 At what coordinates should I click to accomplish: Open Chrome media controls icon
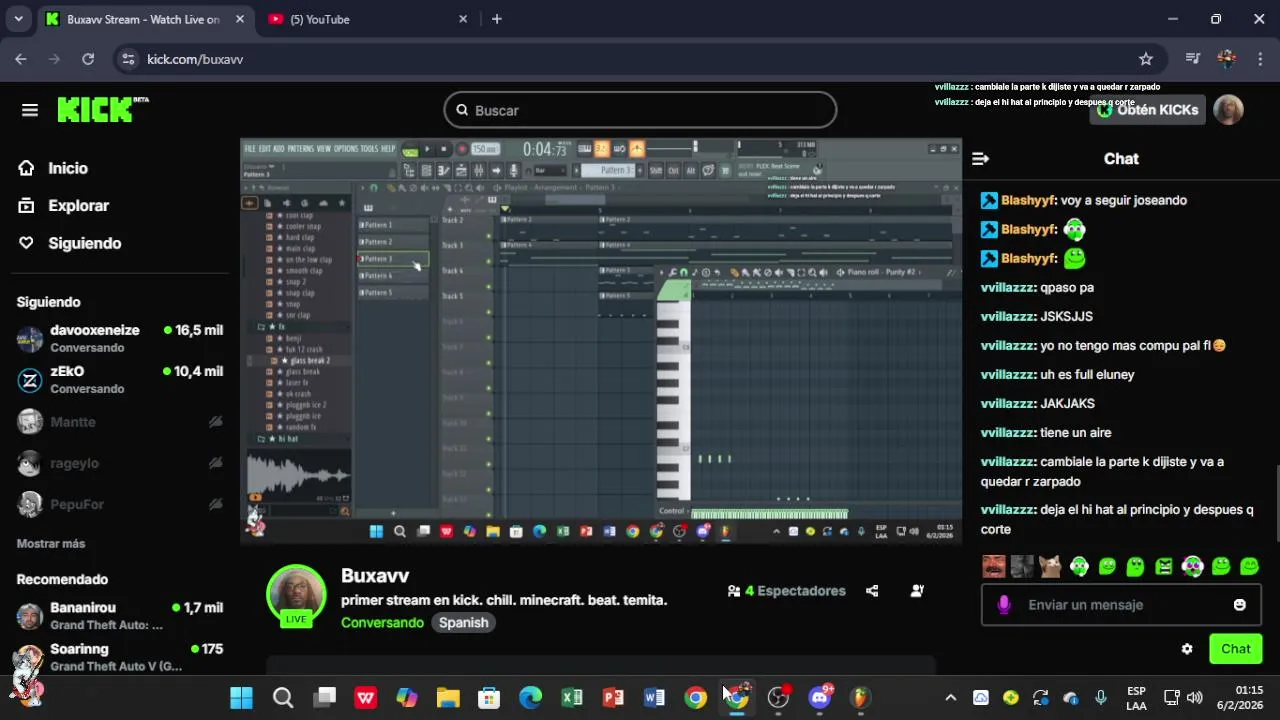pos(1192,59)
